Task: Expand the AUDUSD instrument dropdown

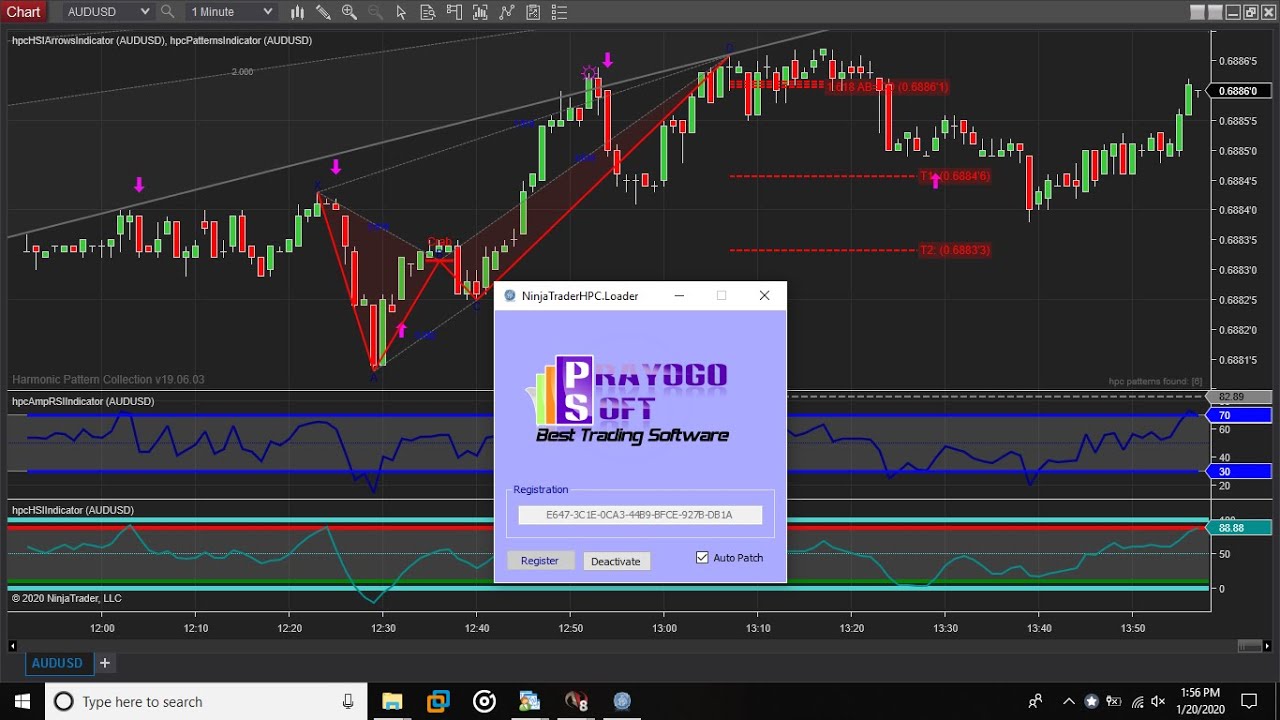Action: (x=145, y=12)
